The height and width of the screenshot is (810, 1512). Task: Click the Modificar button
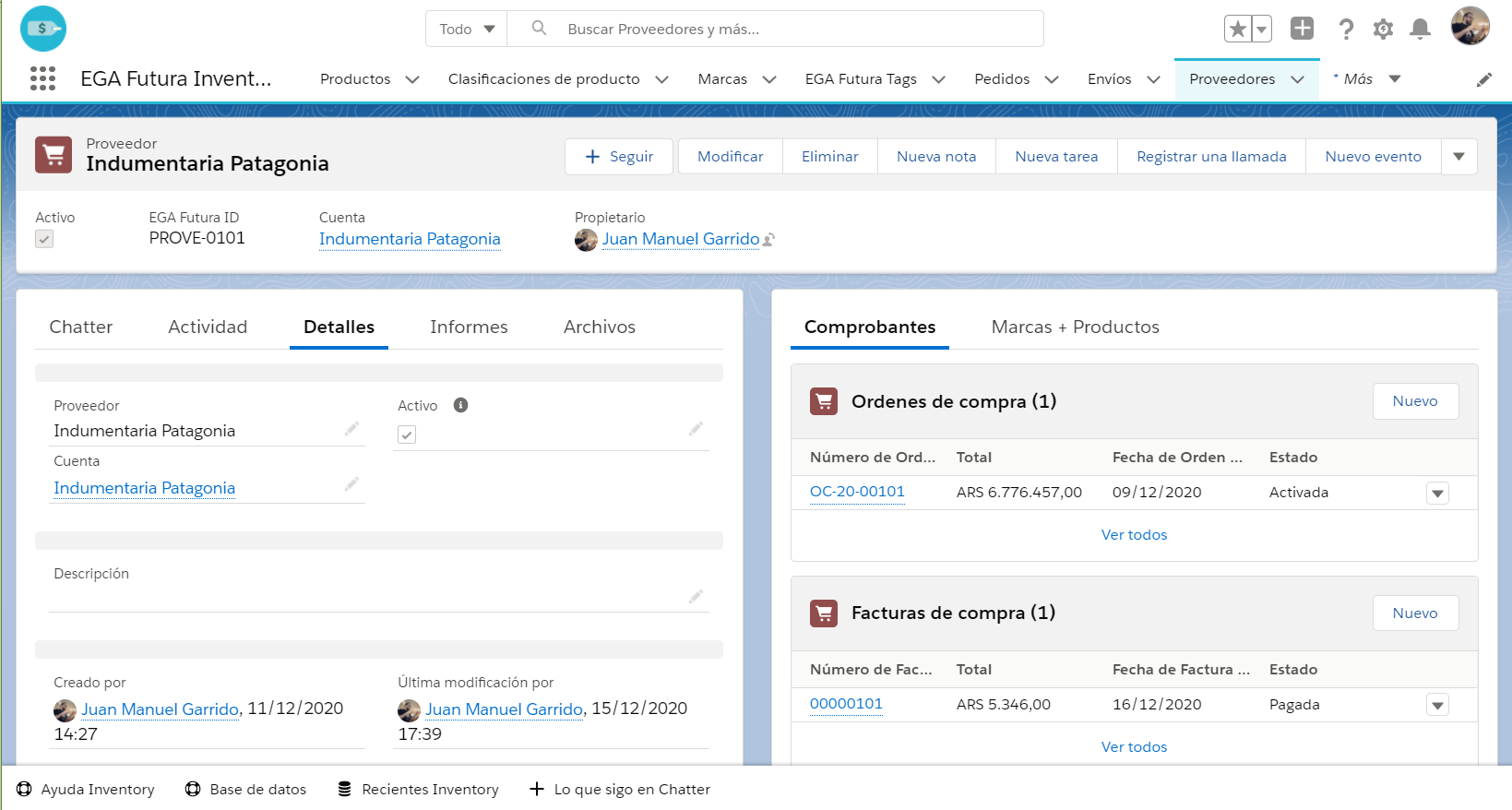pyautogui.click(x=730, y=157)
